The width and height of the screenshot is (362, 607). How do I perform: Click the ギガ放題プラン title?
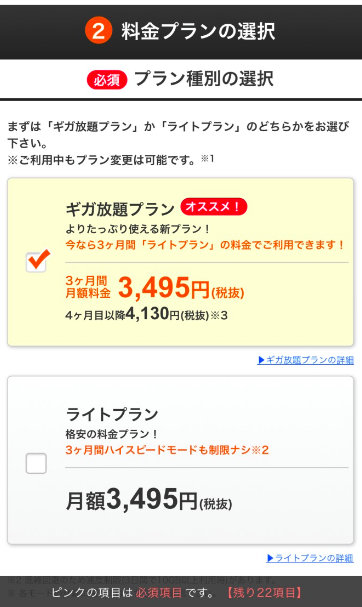(120, 209)
